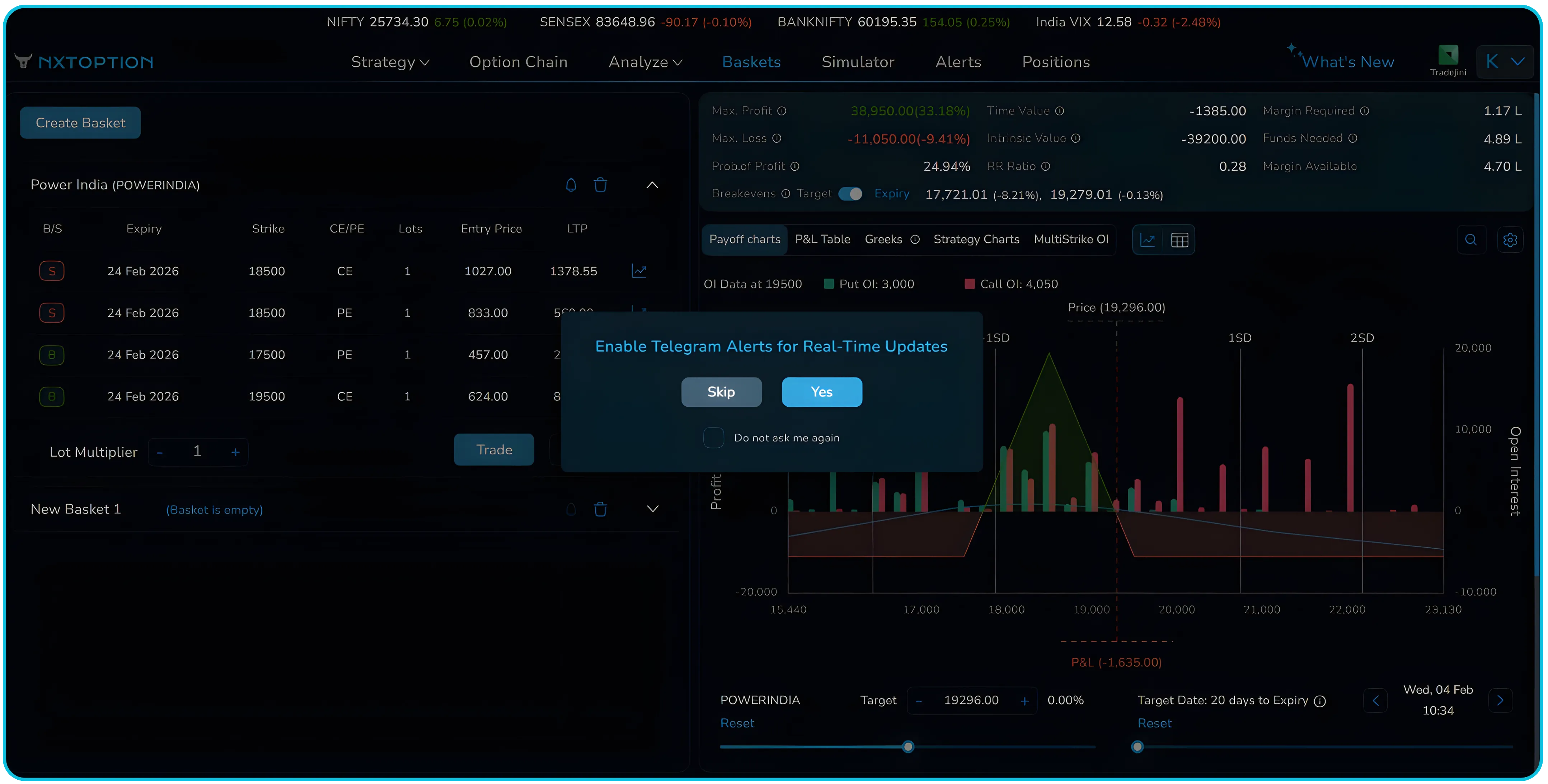Collapse the Power India basket with the chevron
This screenshot has height=784, width=1548.
(653, 184)
